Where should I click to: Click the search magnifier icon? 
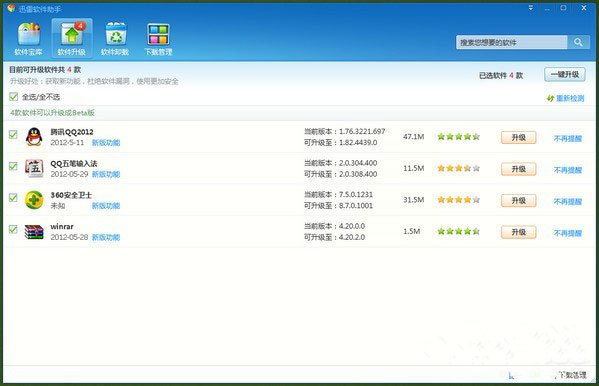click(578, 42)
